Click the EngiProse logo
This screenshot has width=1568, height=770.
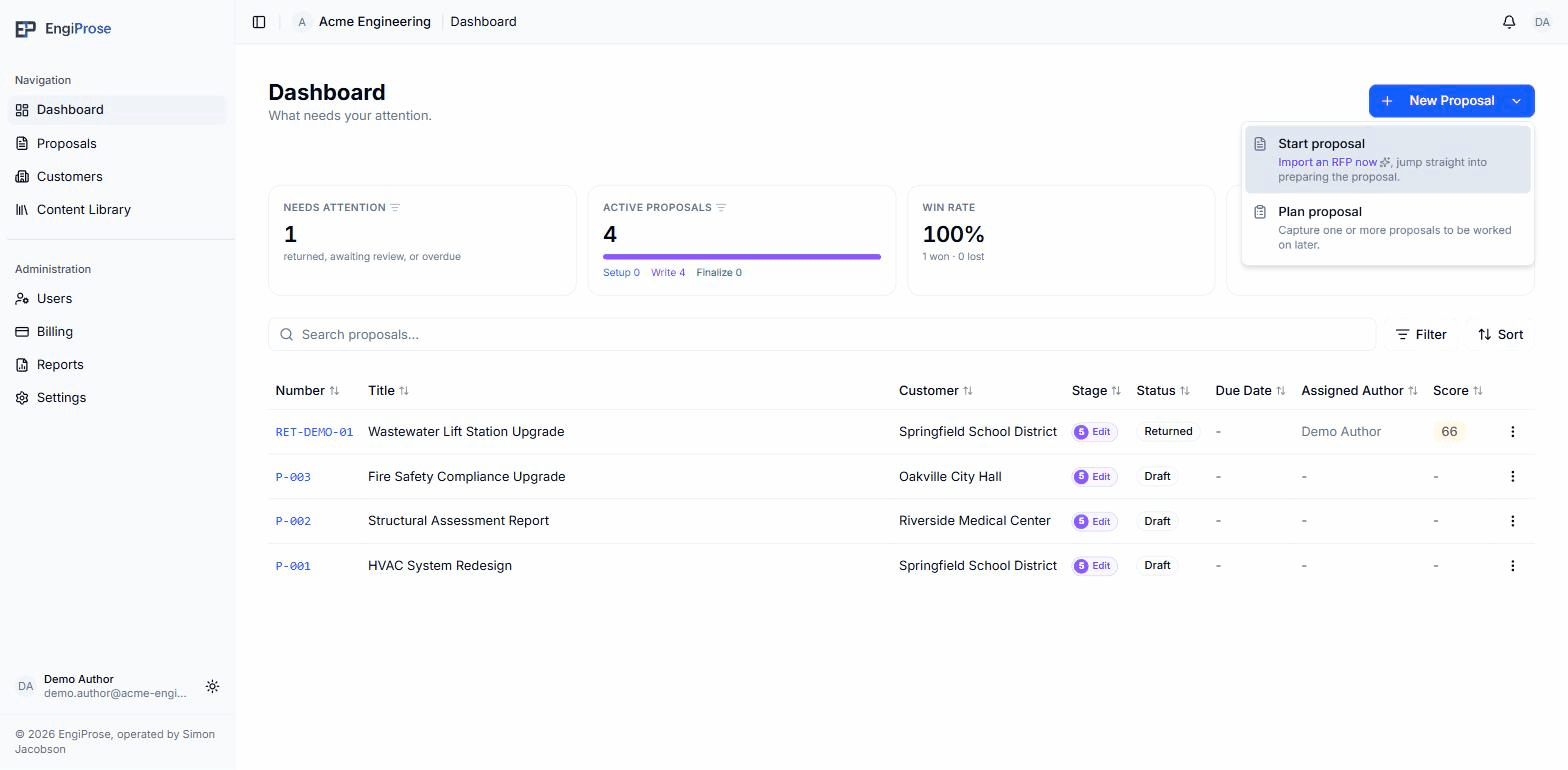pos(63,29)
